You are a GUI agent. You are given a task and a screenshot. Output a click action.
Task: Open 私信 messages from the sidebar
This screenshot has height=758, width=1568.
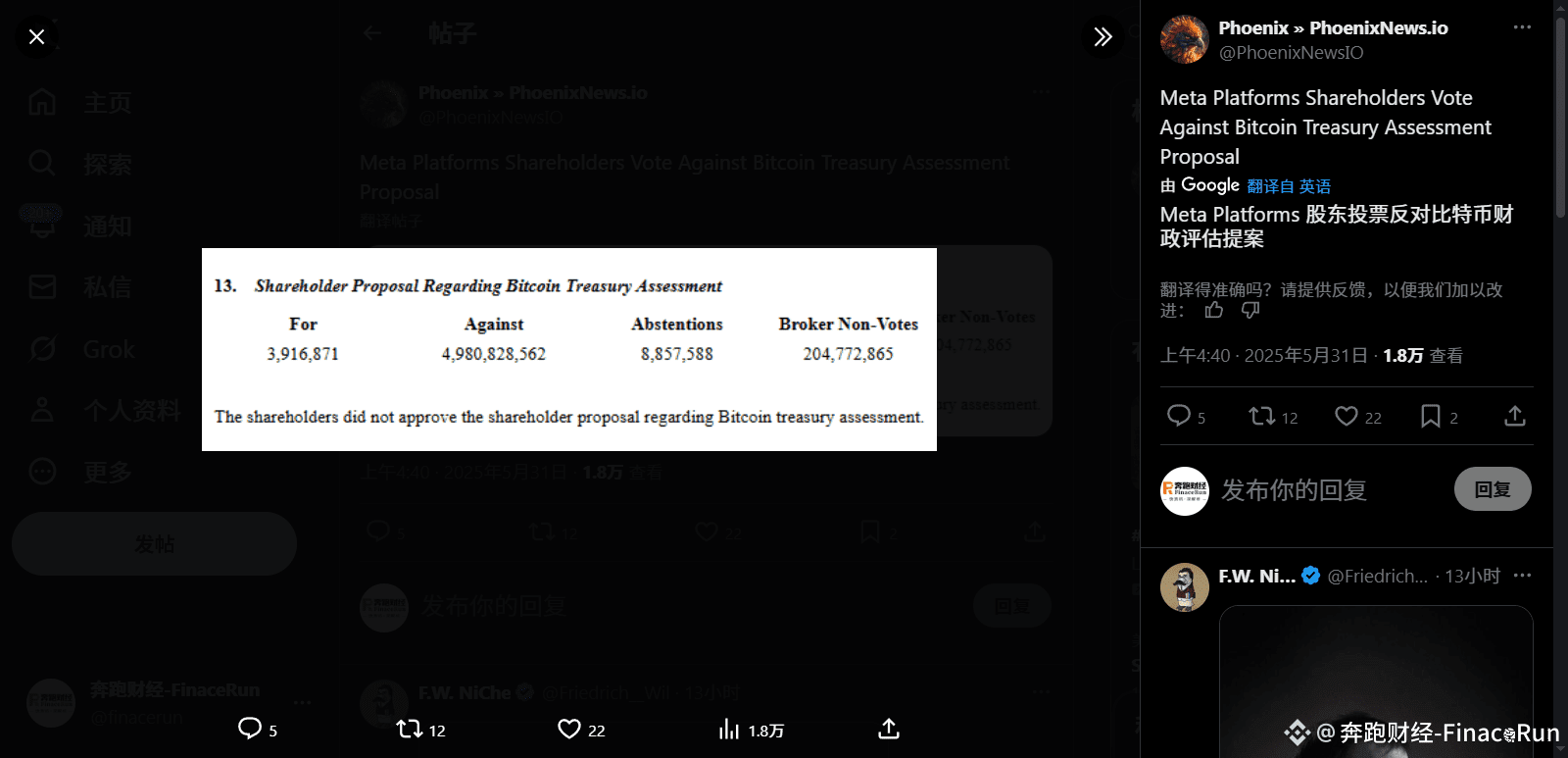[42, 286]
